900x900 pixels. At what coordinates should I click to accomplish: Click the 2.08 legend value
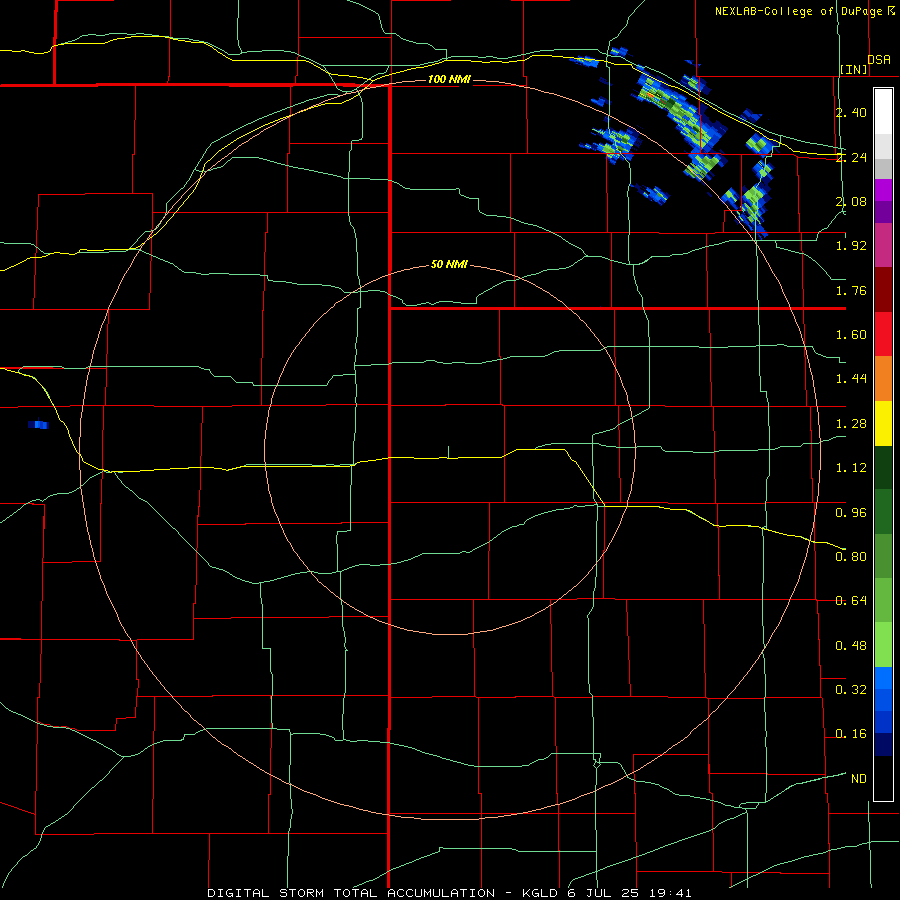[x=851, y=201]
